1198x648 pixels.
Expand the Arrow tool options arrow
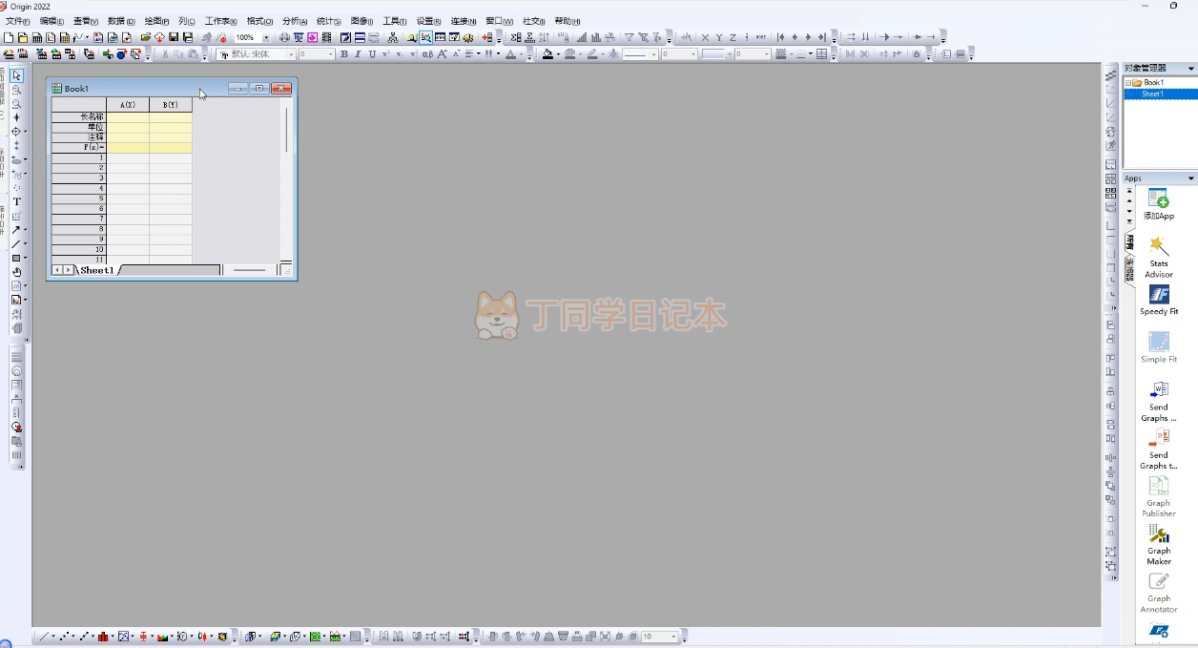(25, 229)
